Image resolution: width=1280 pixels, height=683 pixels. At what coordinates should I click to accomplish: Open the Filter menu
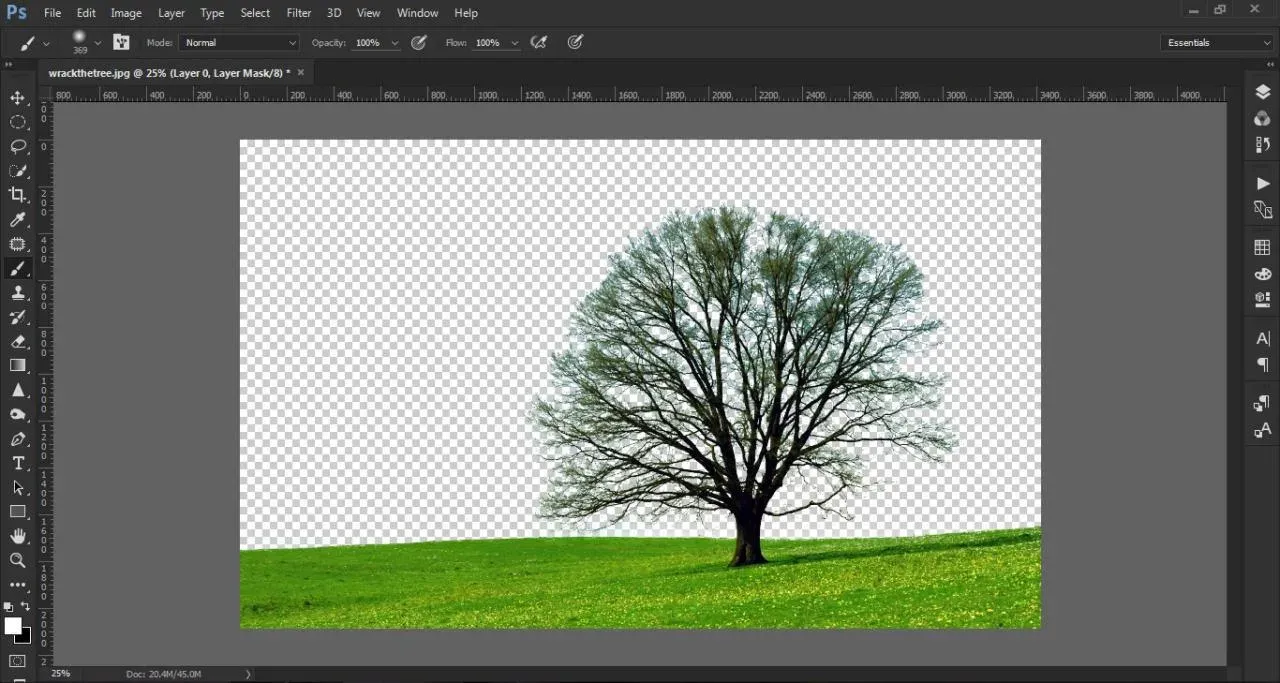(x=299, y=13)
